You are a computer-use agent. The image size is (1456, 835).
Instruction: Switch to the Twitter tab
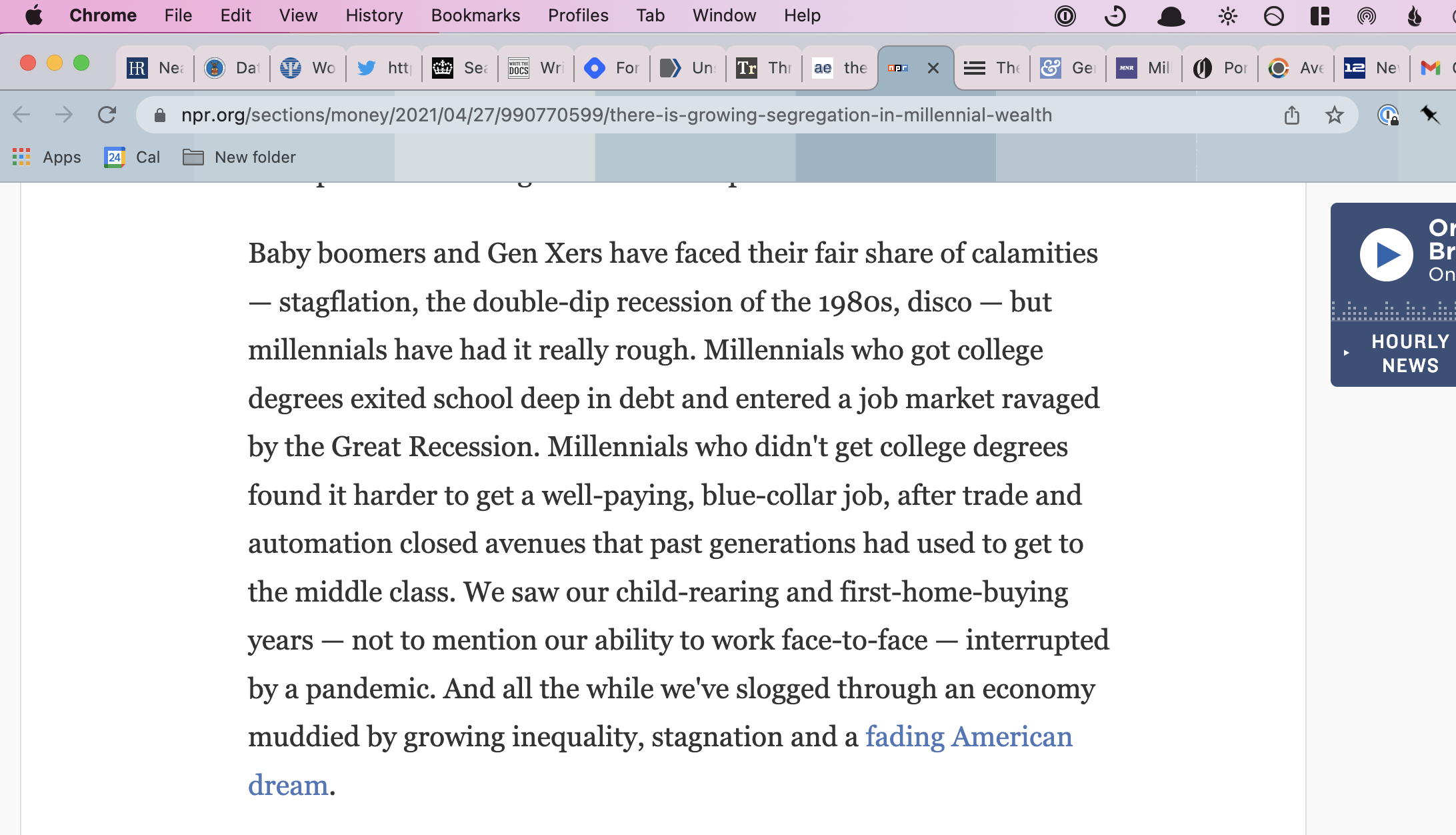tap(384, 67)
